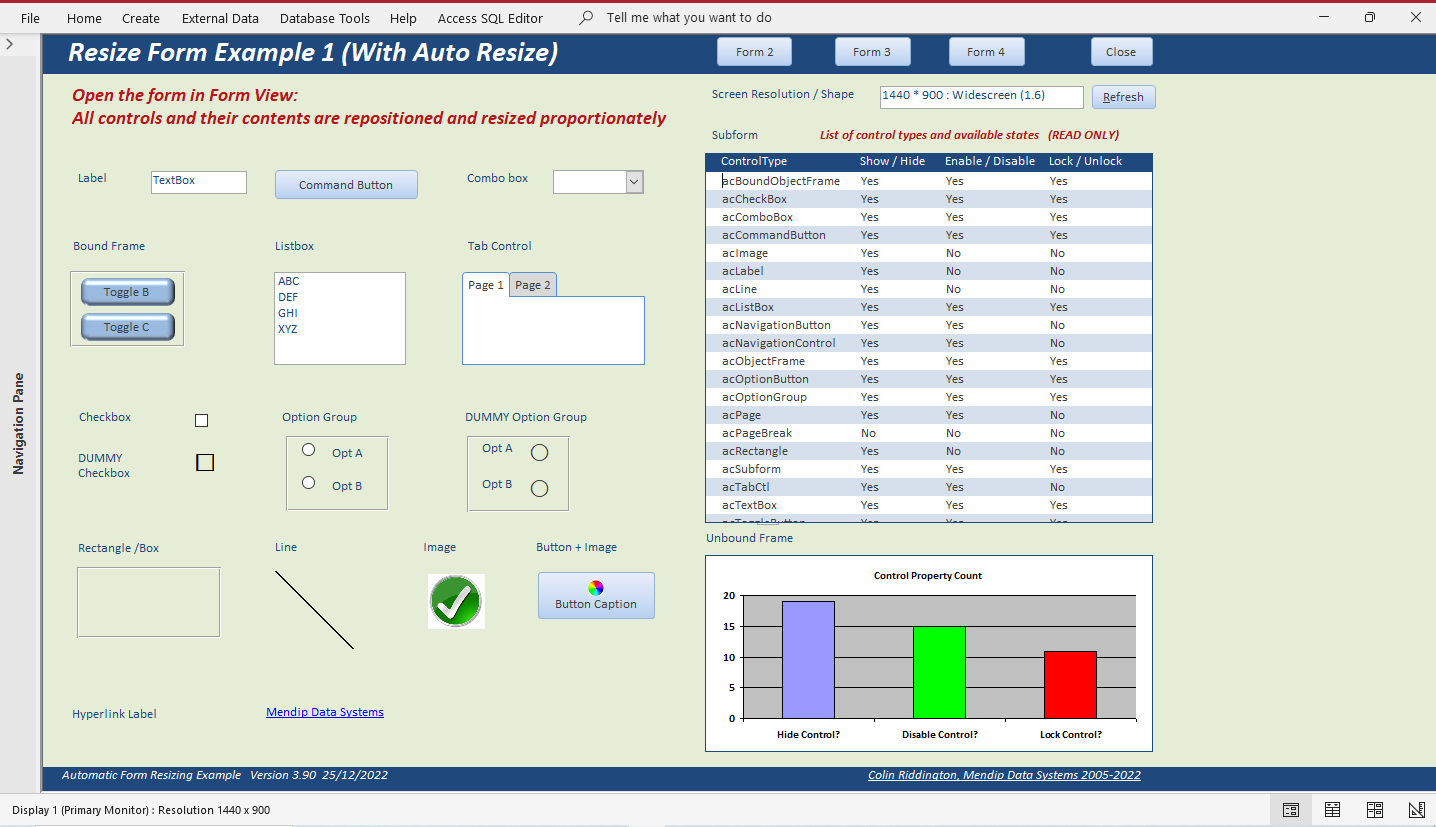Tick the DUMMY Checkbox control
The width and height of the screenshot is (1436, 827).
click(x=205, y=462)
